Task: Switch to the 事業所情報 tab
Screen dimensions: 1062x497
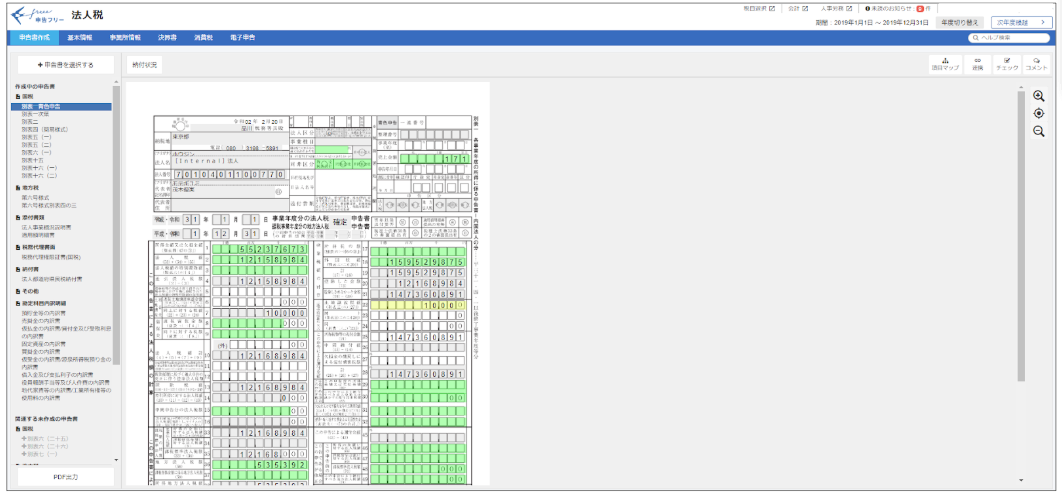Action: 125,38
